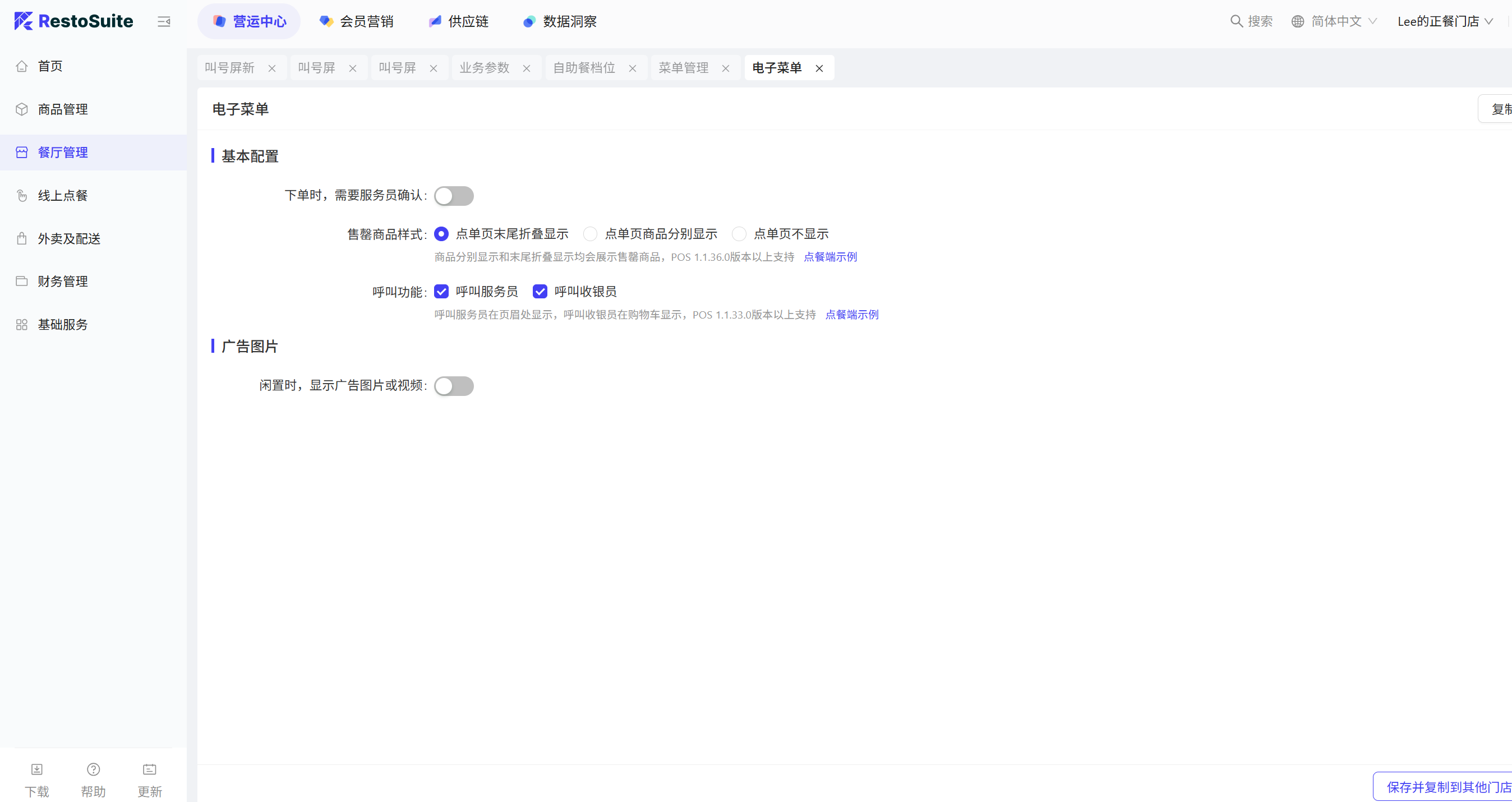Click the update icon in bottom sidebar
The image size is (1512, 802).
[x=150, y=769]
